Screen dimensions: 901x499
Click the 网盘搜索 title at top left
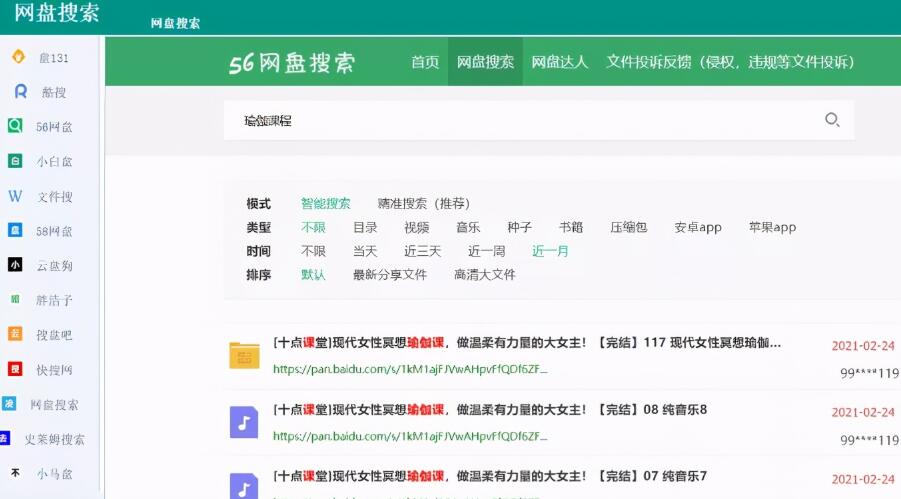pyautogui.click(x=56, y=12)
